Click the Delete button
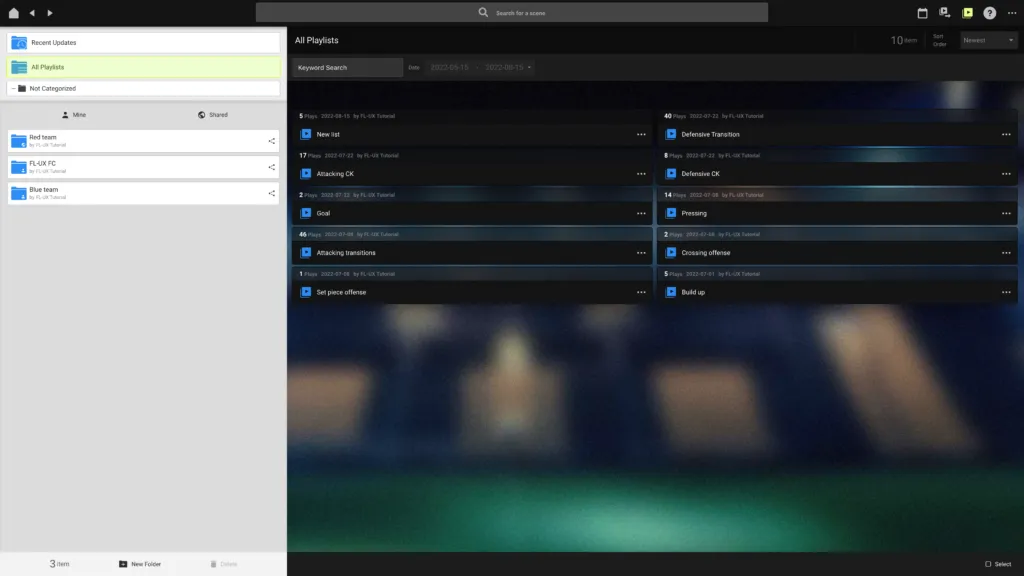 (224, 564)
